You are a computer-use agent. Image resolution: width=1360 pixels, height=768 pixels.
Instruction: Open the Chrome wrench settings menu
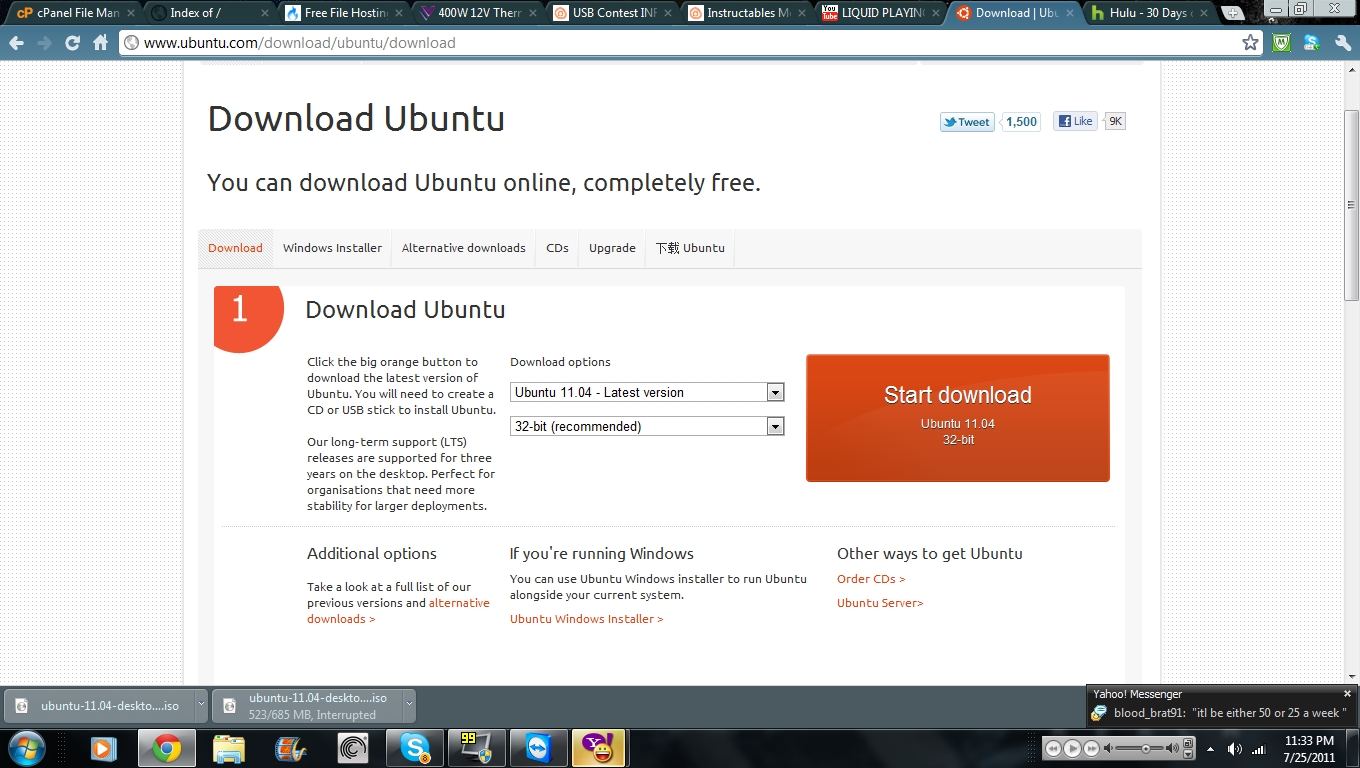pos(1342,43)
